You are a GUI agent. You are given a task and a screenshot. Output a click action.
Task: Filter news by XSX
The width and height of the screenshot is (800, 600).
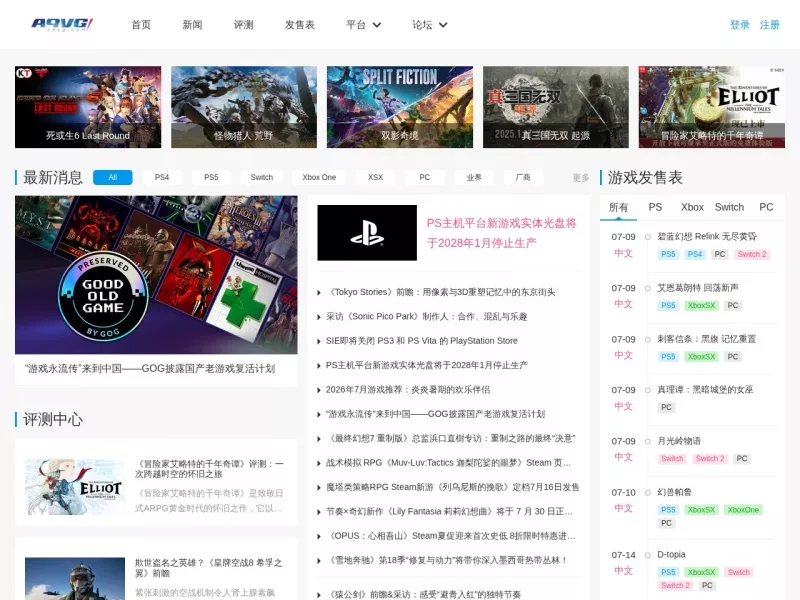(376, 177)
